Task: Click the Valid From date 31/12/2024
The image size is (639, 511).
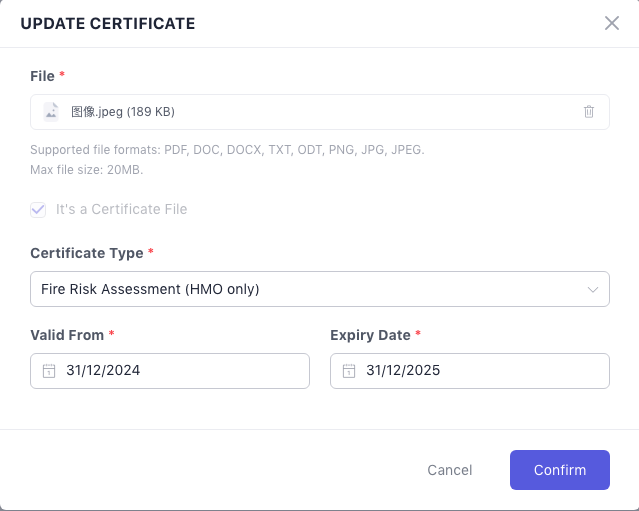Action: (103, 371)
